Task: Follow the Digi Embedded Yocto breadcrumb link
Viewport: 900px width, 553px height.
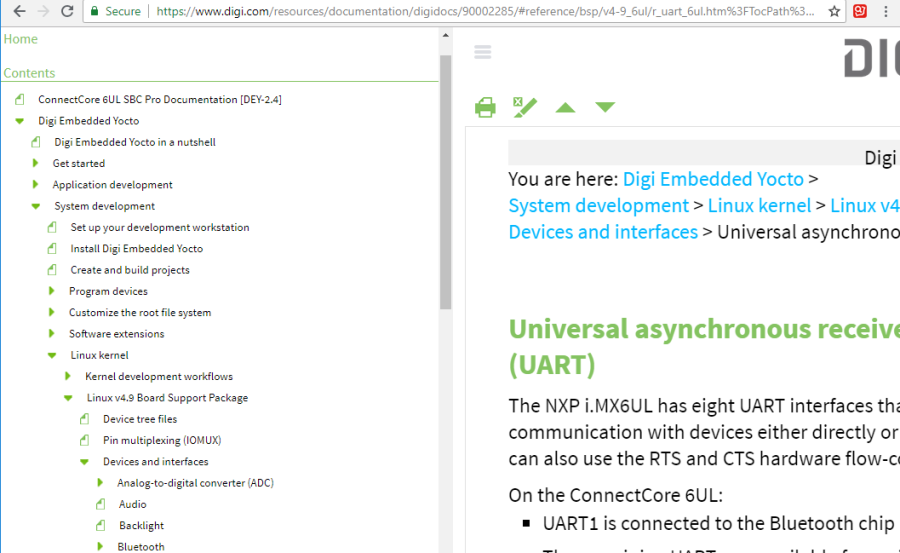Action: [x=713, y=179]
